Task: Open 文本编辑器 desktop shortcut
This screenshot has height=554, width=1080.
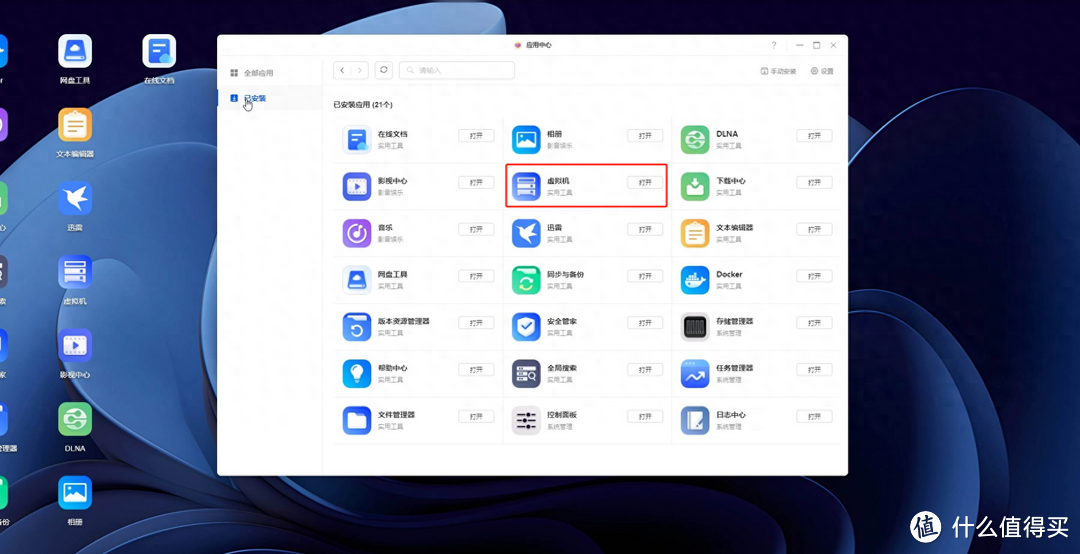Action: 75,132
